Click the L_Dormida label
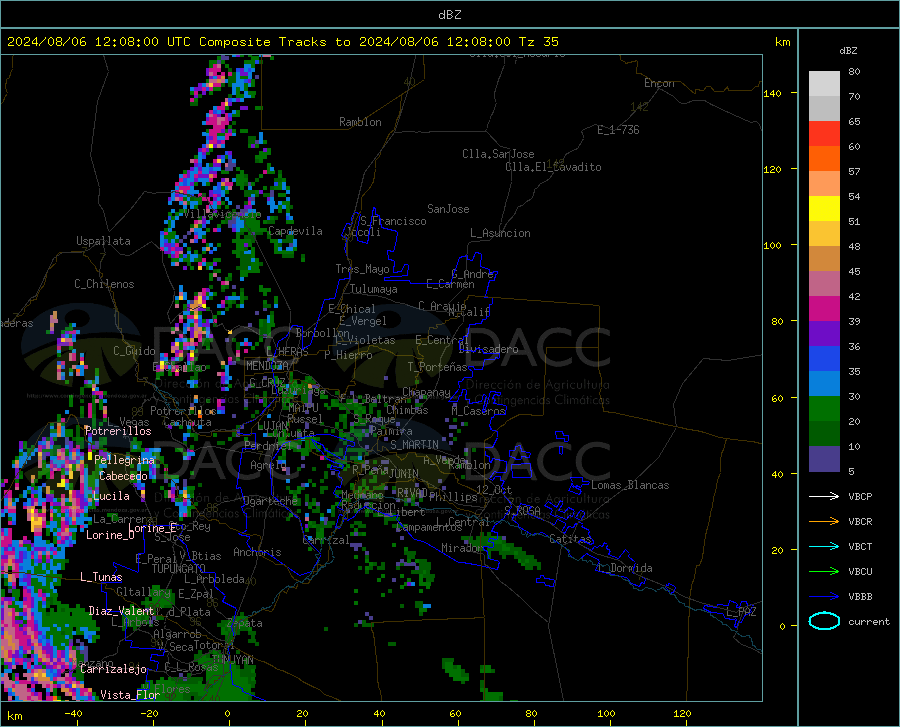Viewport: 900px width, 727px height. pos(624,568)
